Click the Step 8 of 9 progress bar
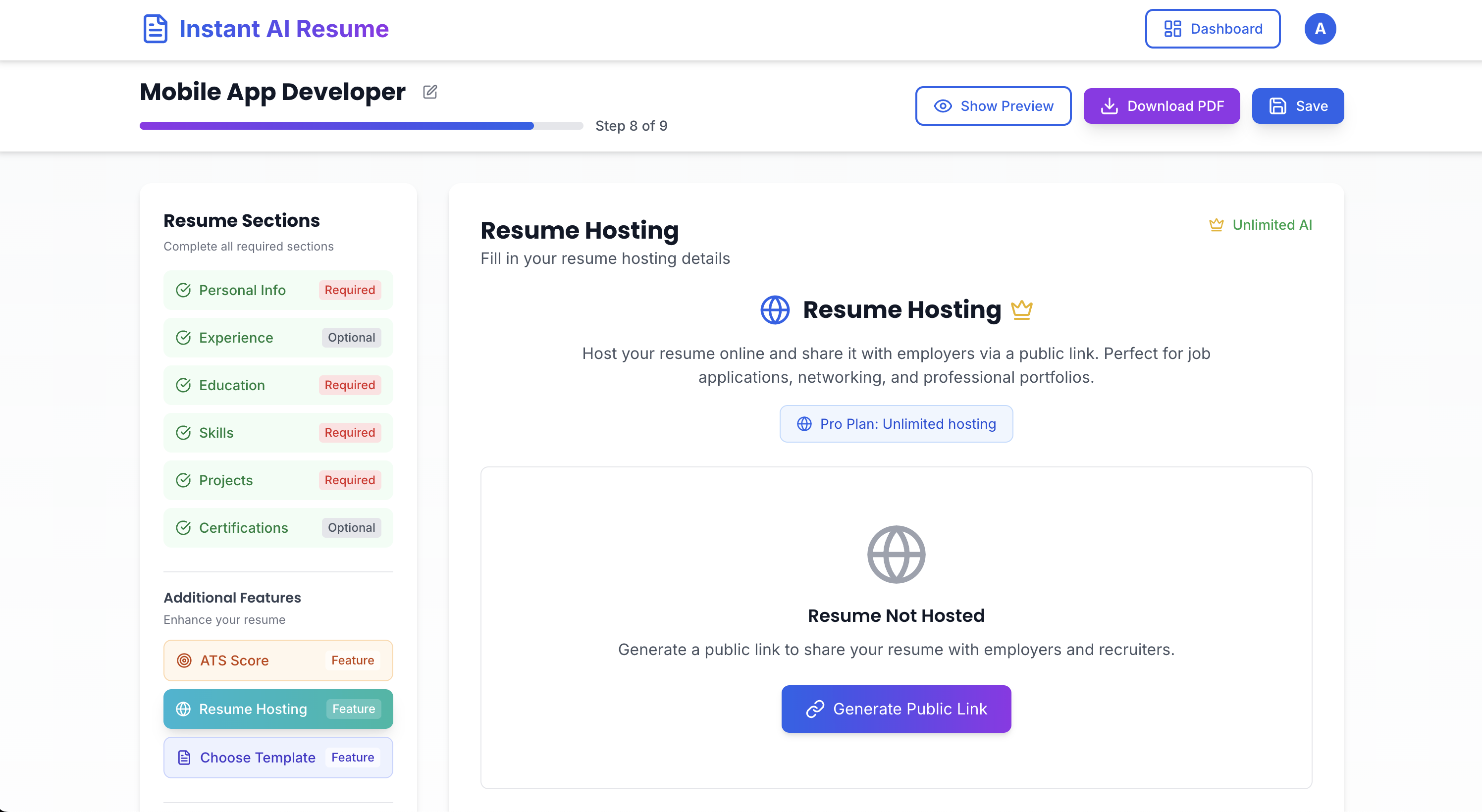Screen dimensions: 1482x812 361,125
